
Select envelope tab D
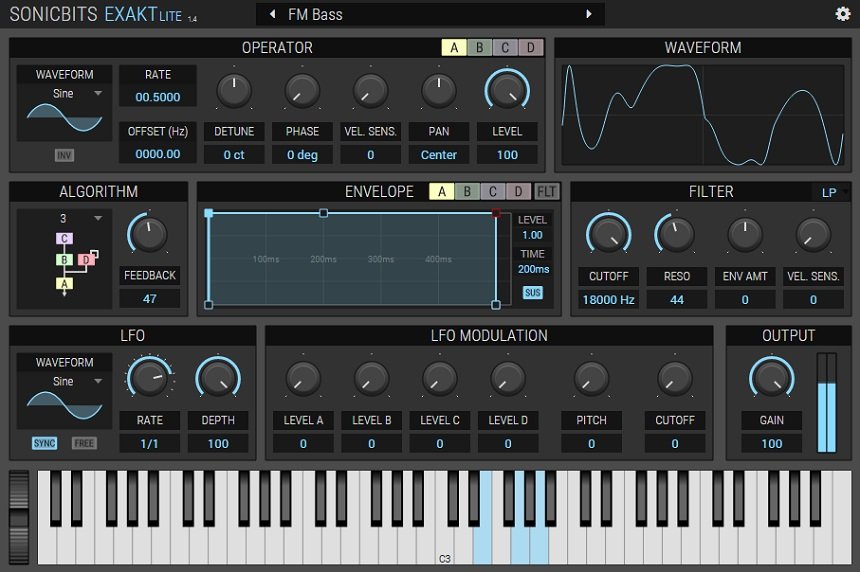518,191
